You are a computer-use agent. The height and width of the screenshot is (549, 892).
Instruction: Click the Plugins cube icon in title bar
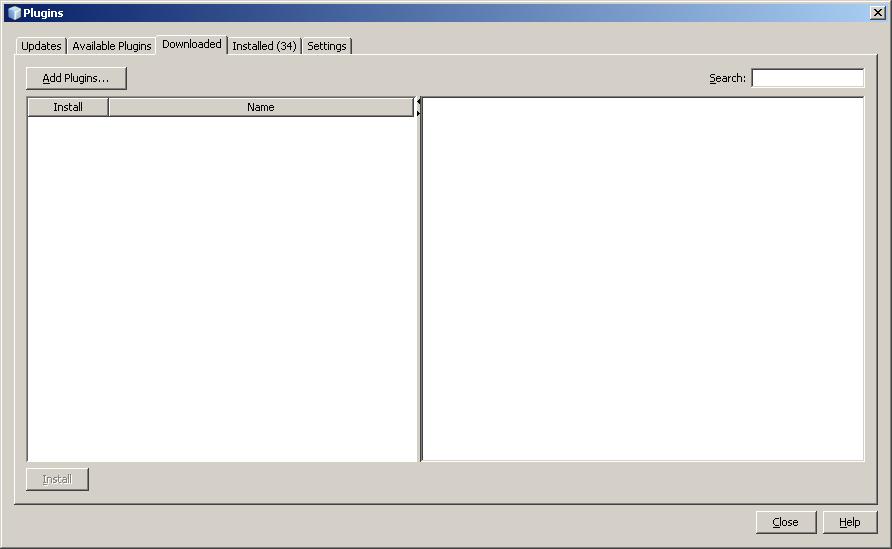tap(13, 13)
